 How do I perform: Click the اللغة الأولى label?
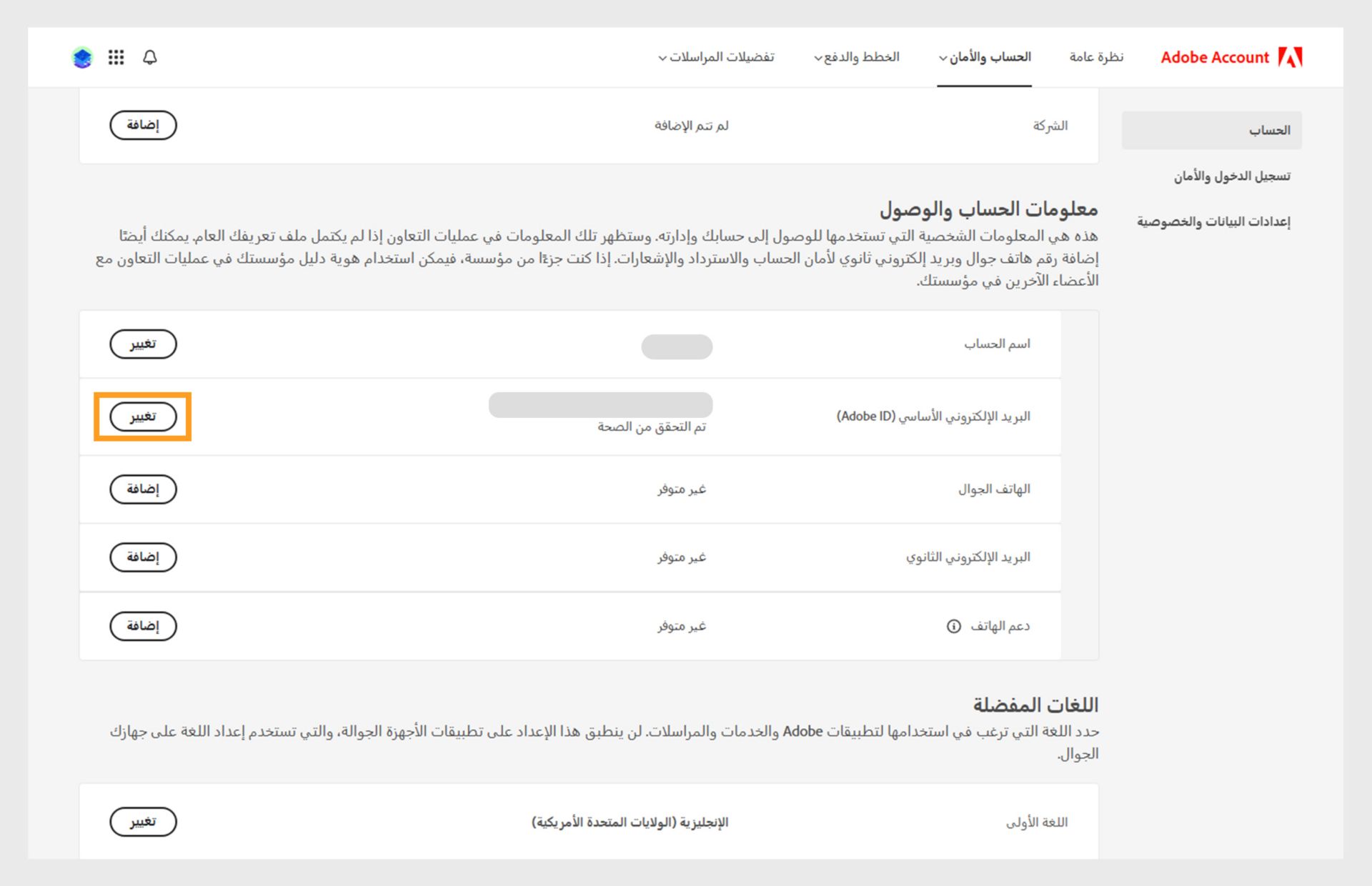[x=1037, y=822]
